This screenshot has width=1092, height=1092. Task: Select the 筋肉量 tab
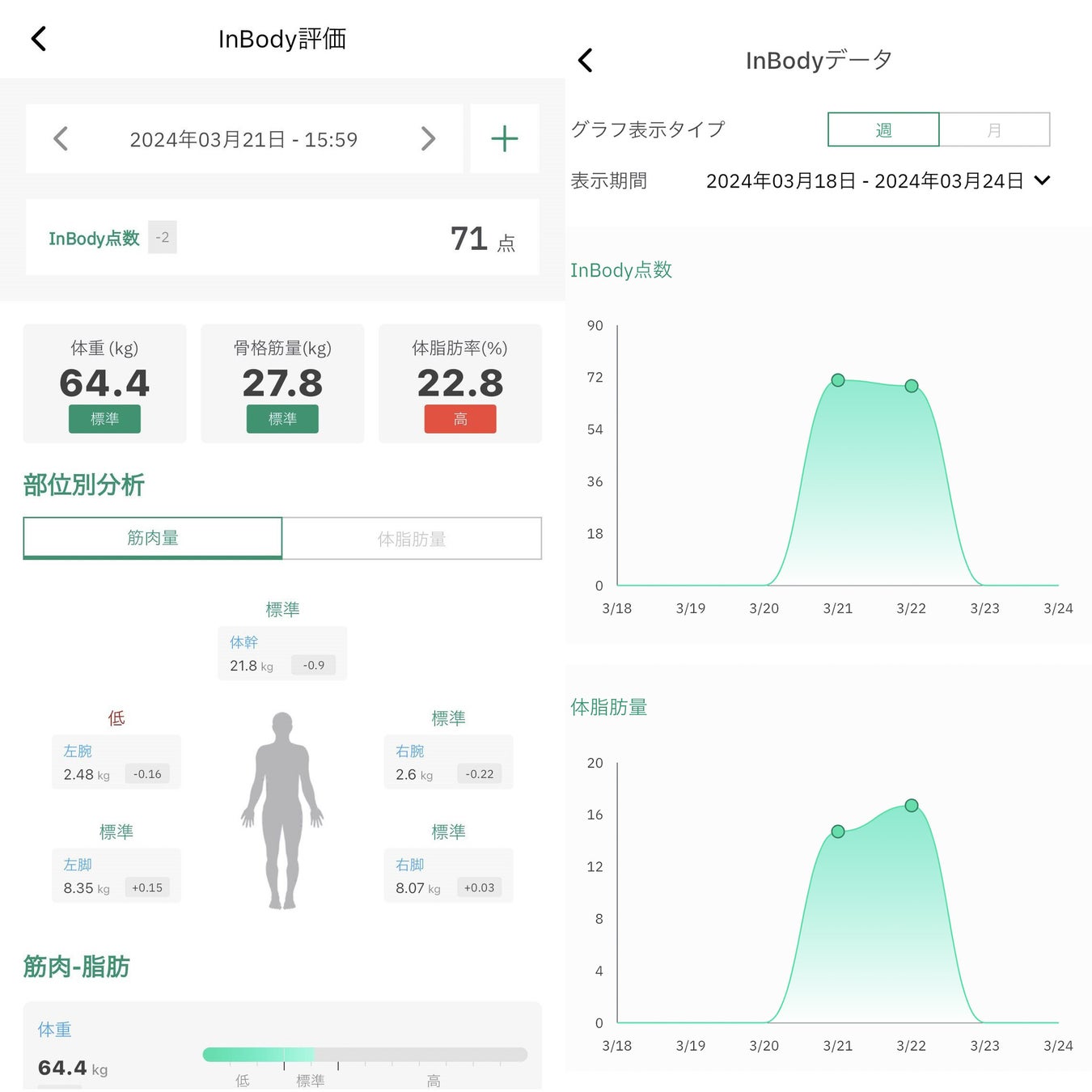[153, 538]
